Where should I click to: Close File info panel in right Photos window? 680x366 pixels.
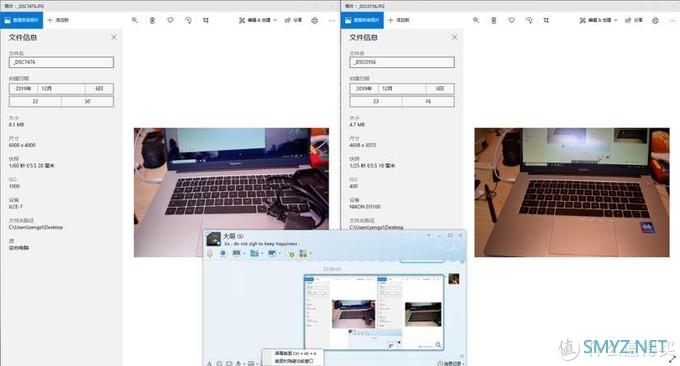click(x=454, y=37)
